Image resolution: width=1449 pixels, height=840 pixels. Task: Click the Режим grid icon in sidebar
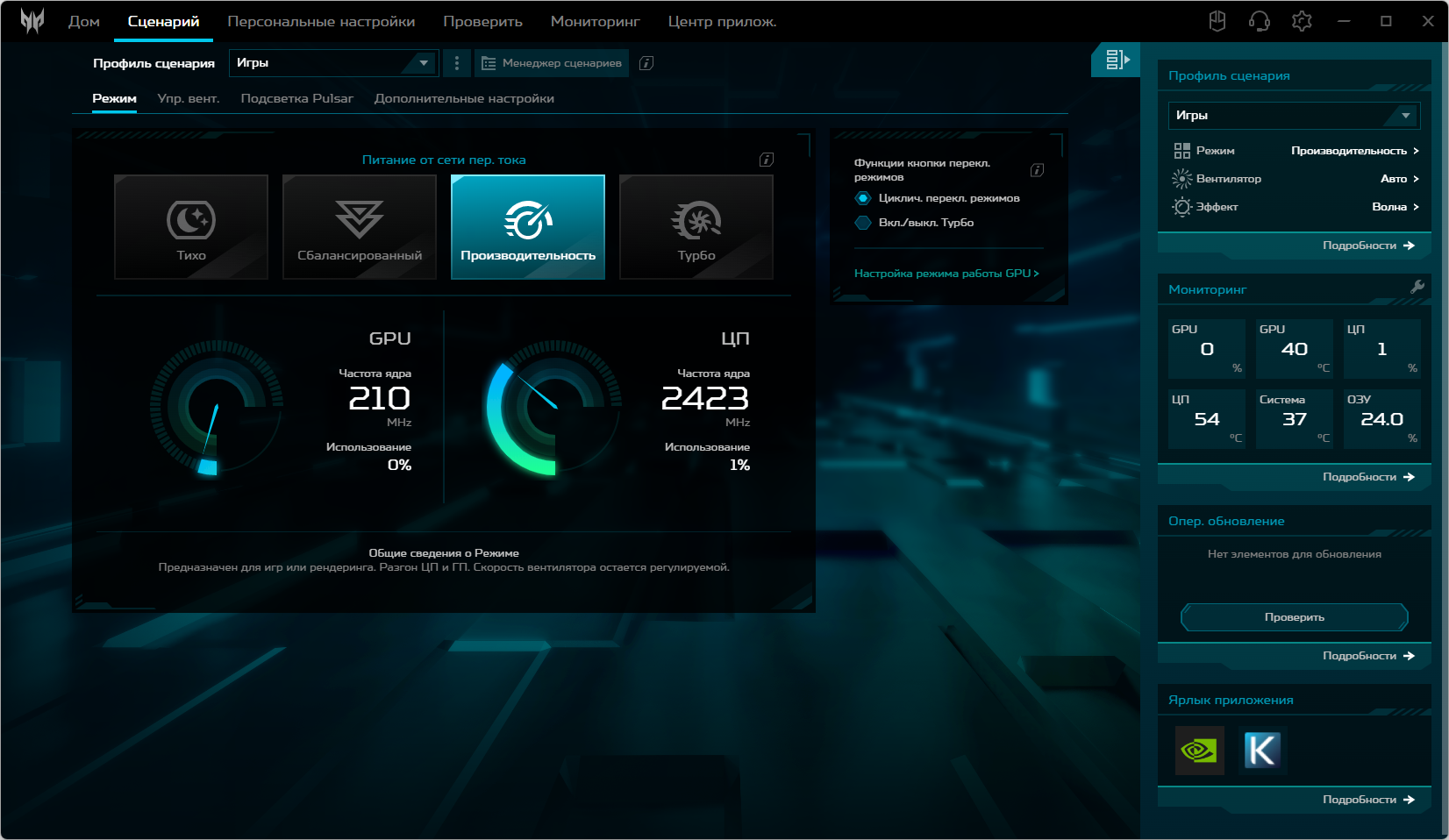(1182, 151)
